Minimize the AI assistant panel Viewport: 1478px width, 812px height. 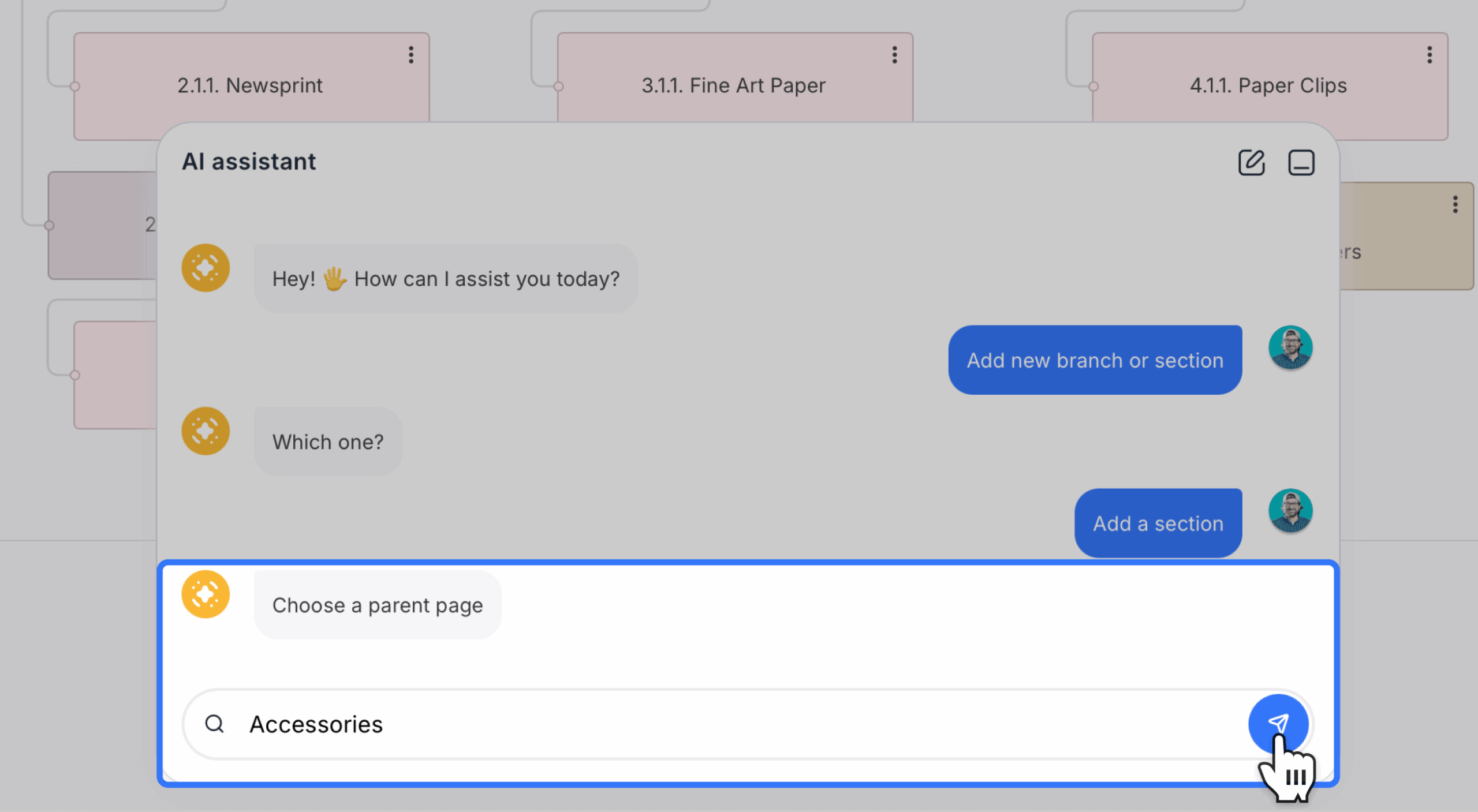coord(1301,162)
